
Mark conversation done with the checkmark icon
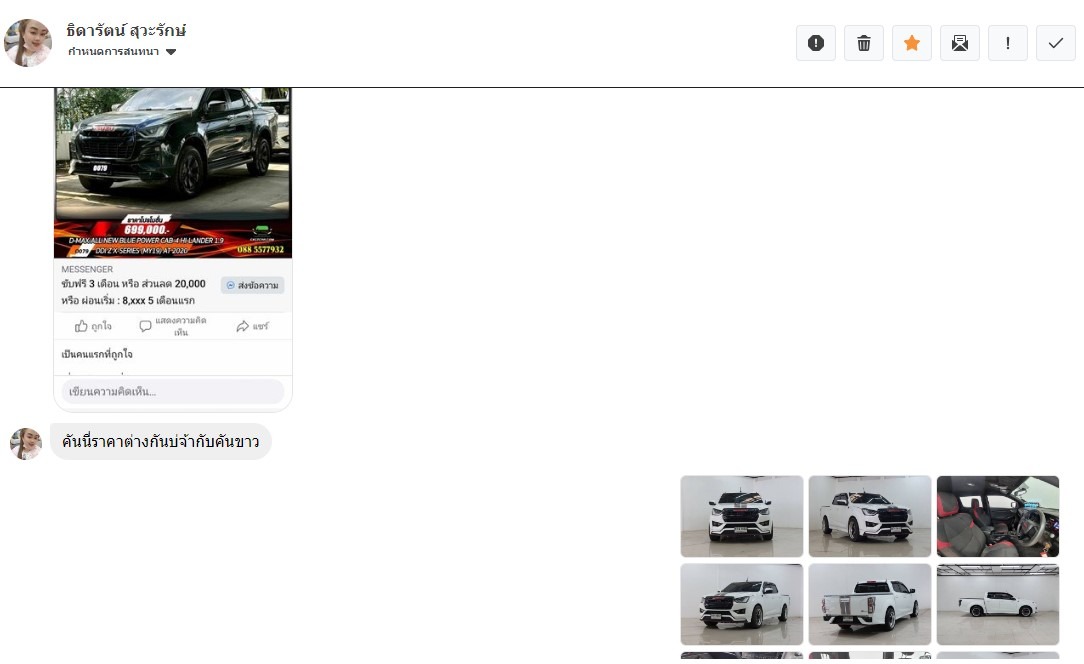1056,43
